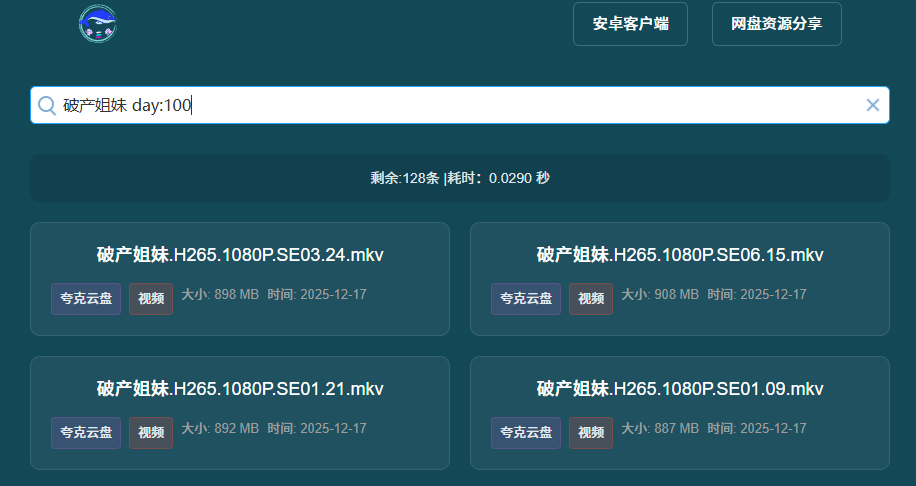Click the results count status bar
Viewport: 916px width, 486px height.
tap(460, 178)
